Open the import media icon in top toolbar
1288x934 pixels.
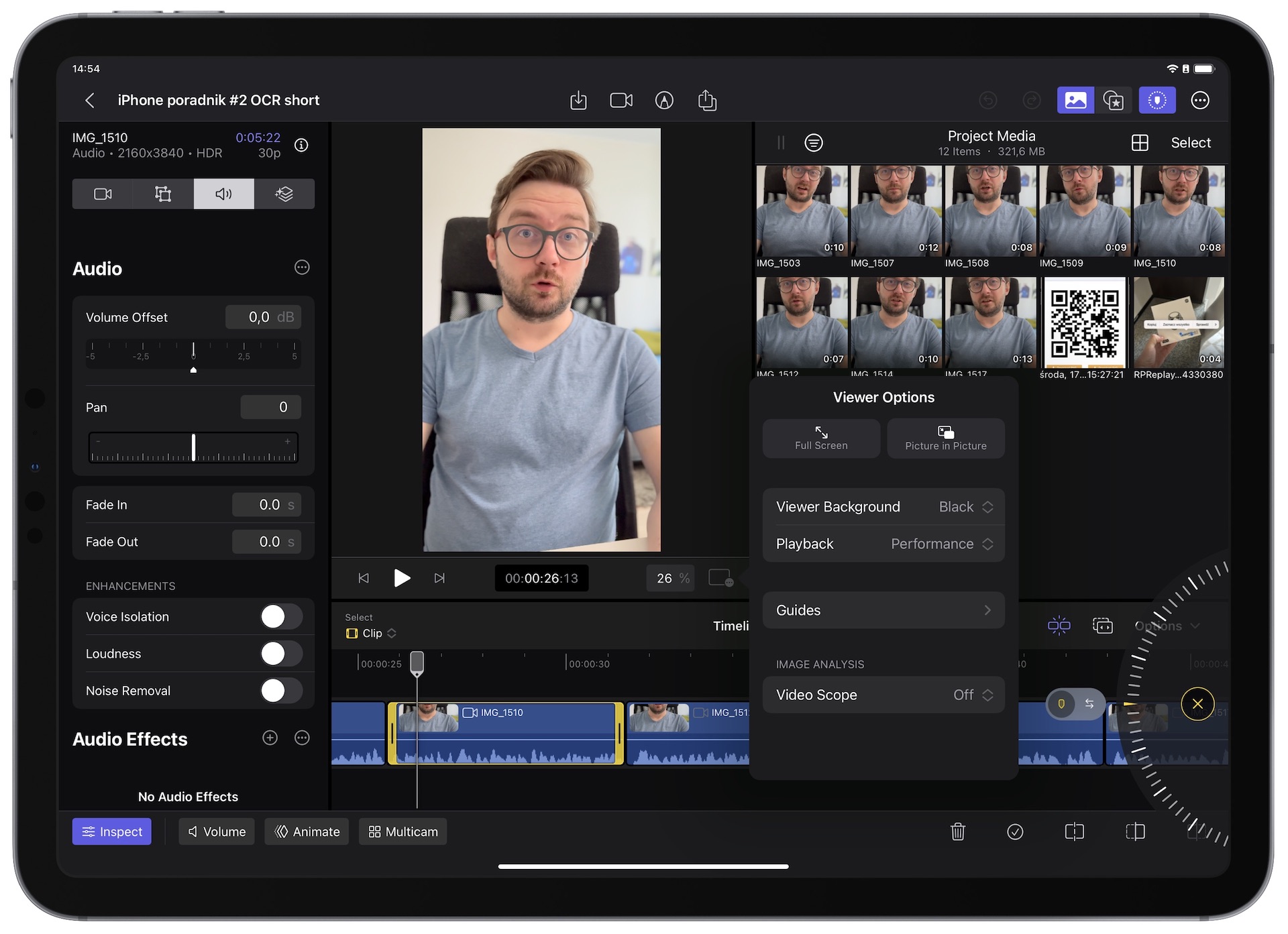578,101
